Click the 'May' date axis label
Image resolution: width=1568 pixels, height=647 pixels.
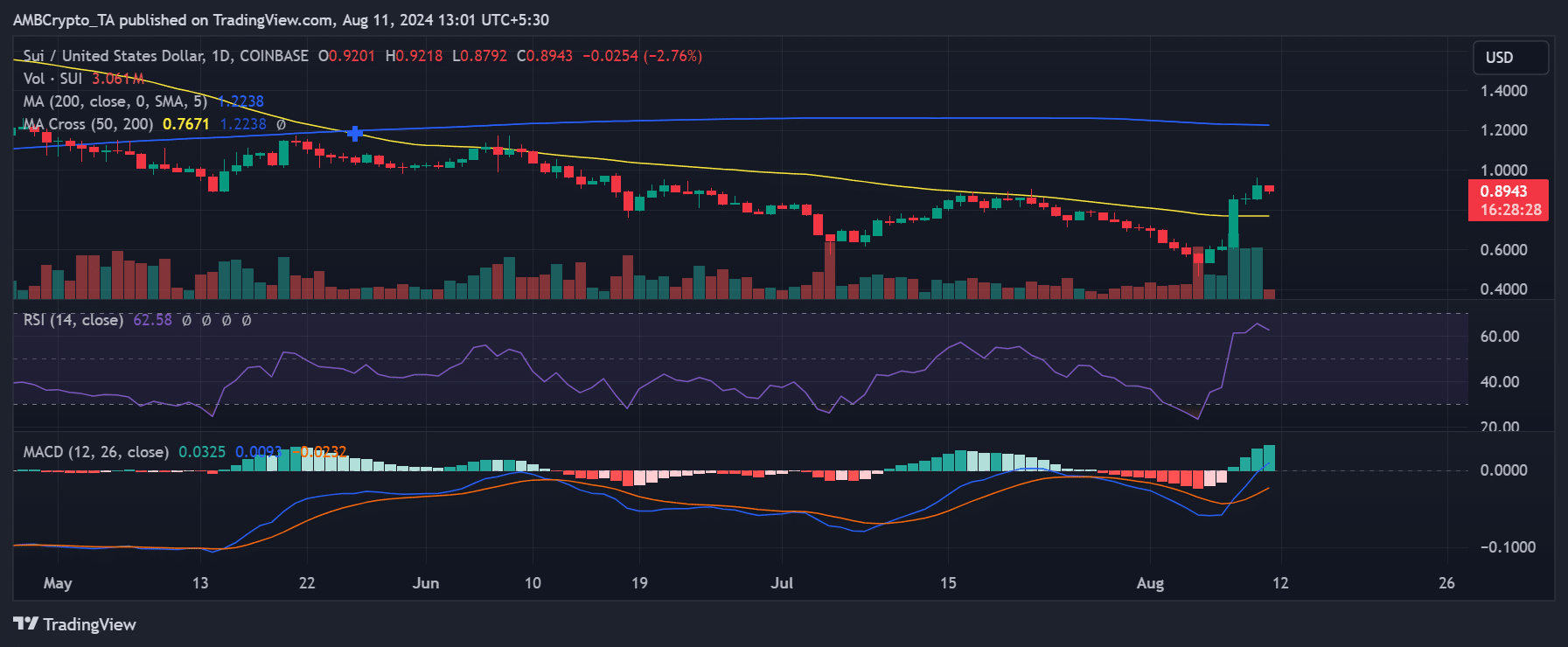pos(58,583)
